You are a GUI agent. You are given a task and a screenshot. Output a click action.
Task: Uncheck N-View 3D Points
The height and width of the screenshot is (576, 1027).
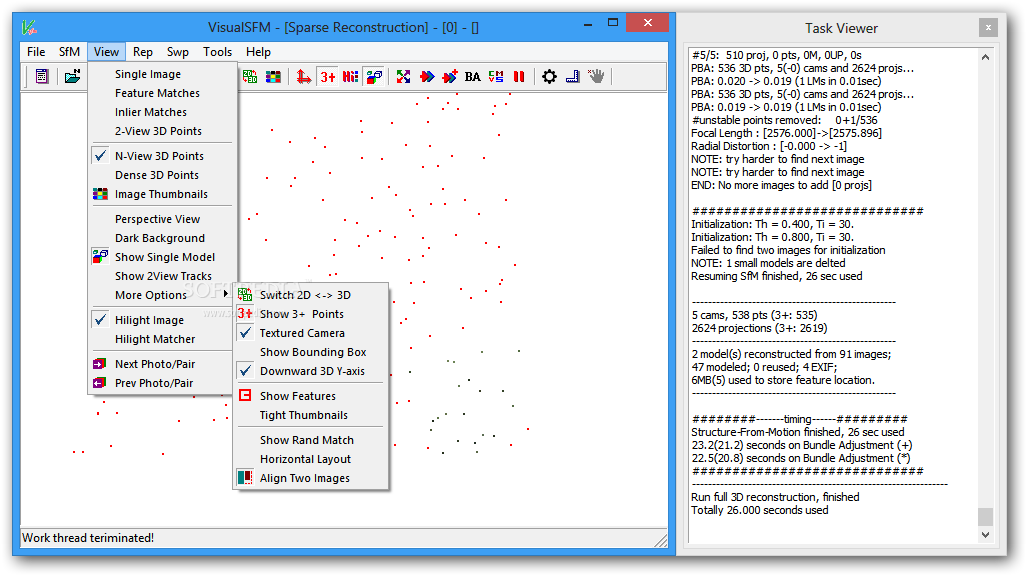coord(160,156)
